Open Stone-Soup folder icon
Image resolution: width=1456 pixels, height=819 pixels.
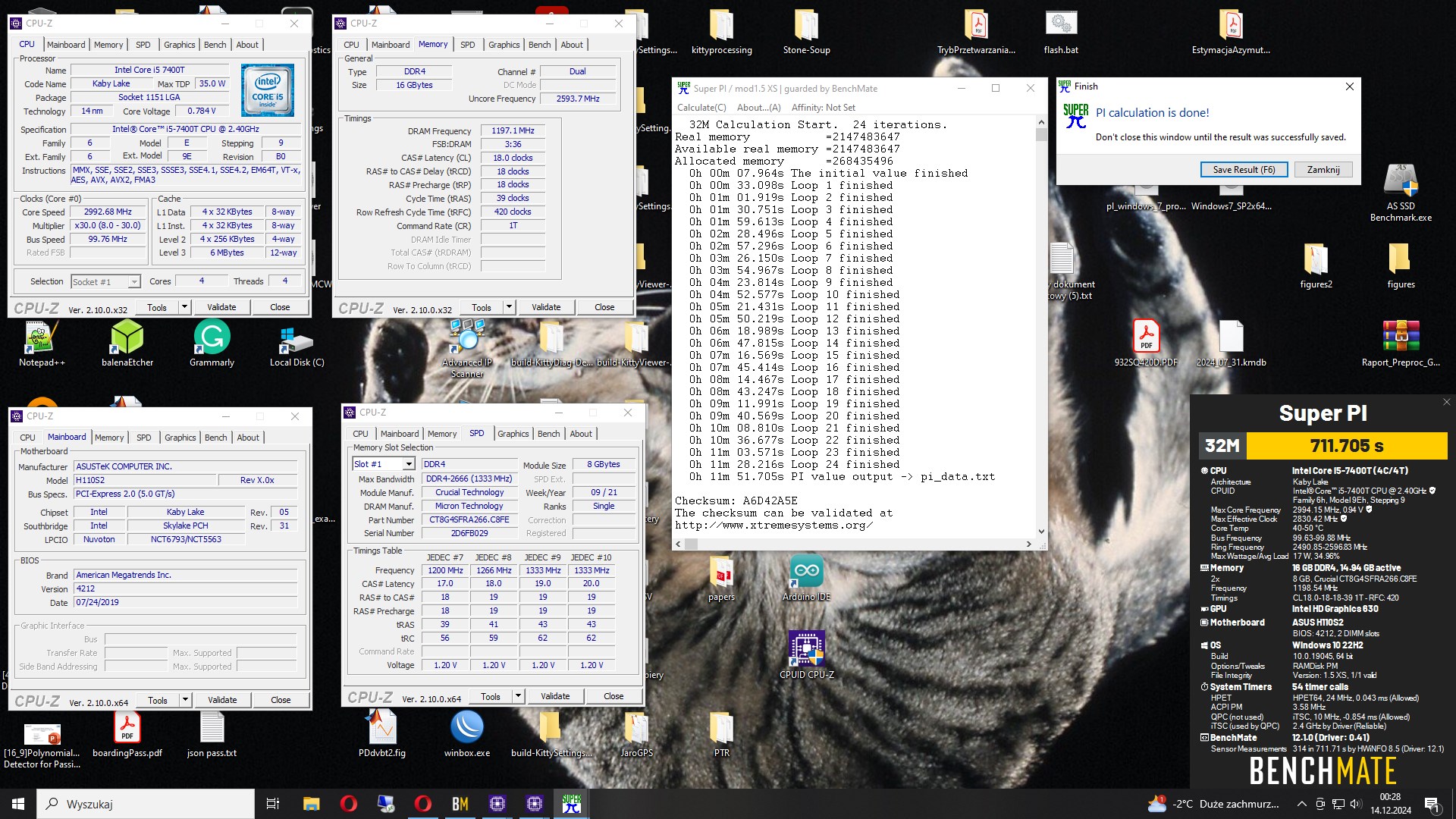(x=806, y=32)
